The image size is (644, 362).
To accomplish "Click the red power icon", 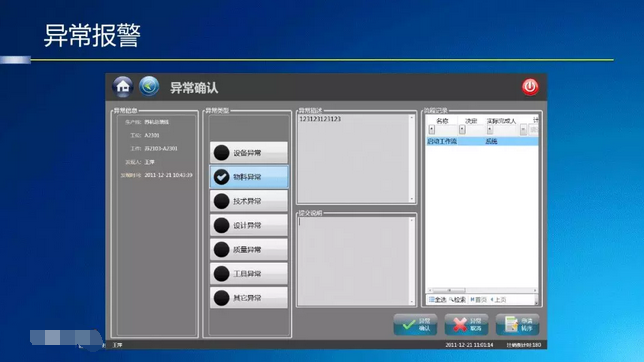I will [x=530, y=87].
